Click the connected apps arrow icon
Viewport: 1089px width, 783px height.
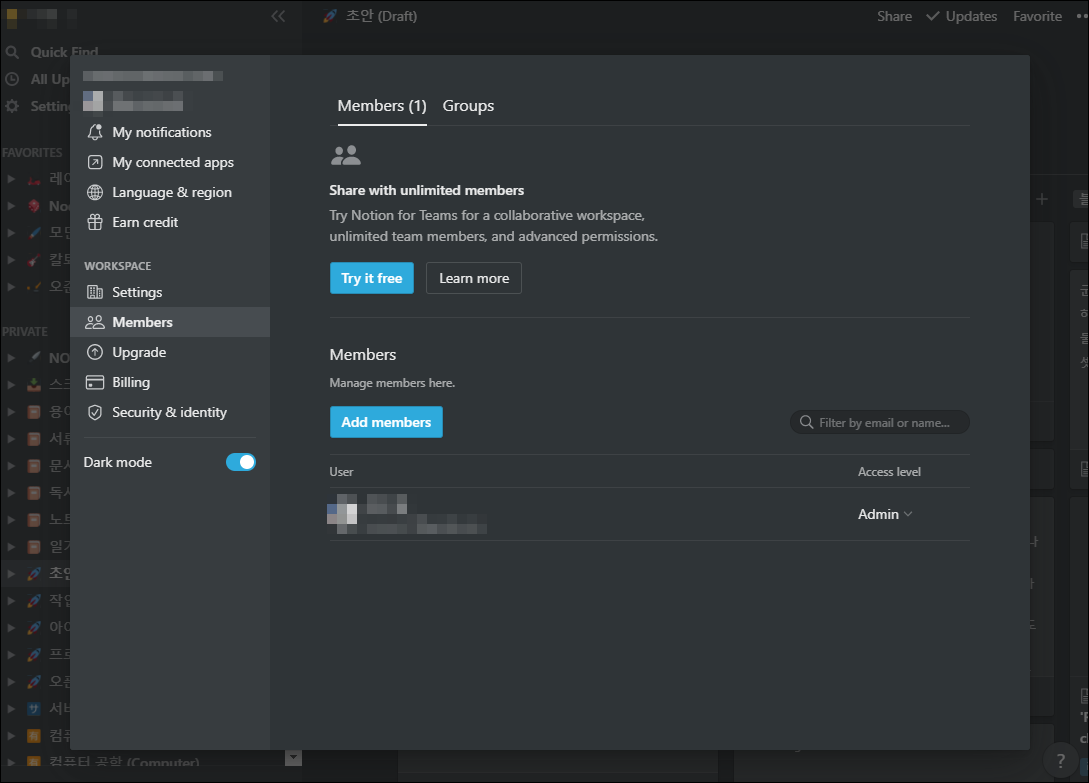[x=95, y=162]
